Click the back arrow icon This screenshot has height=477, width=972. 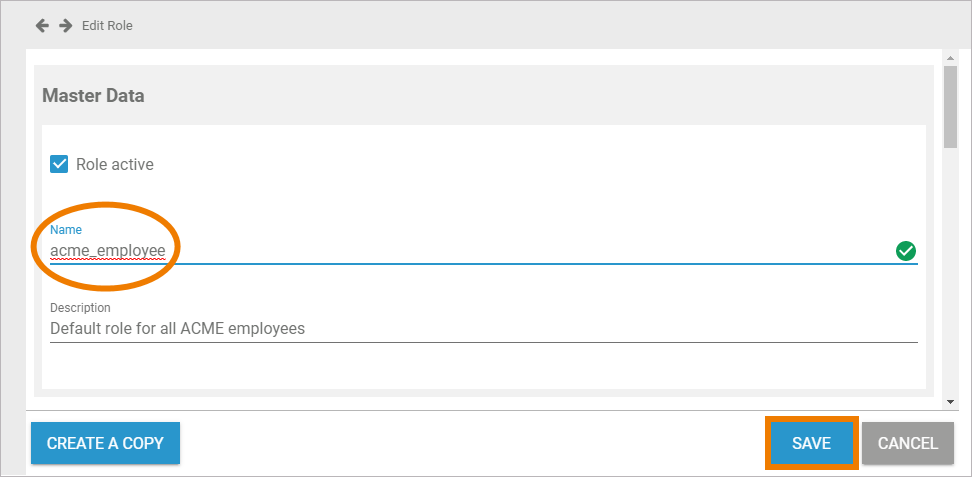(x=42, y=25)
